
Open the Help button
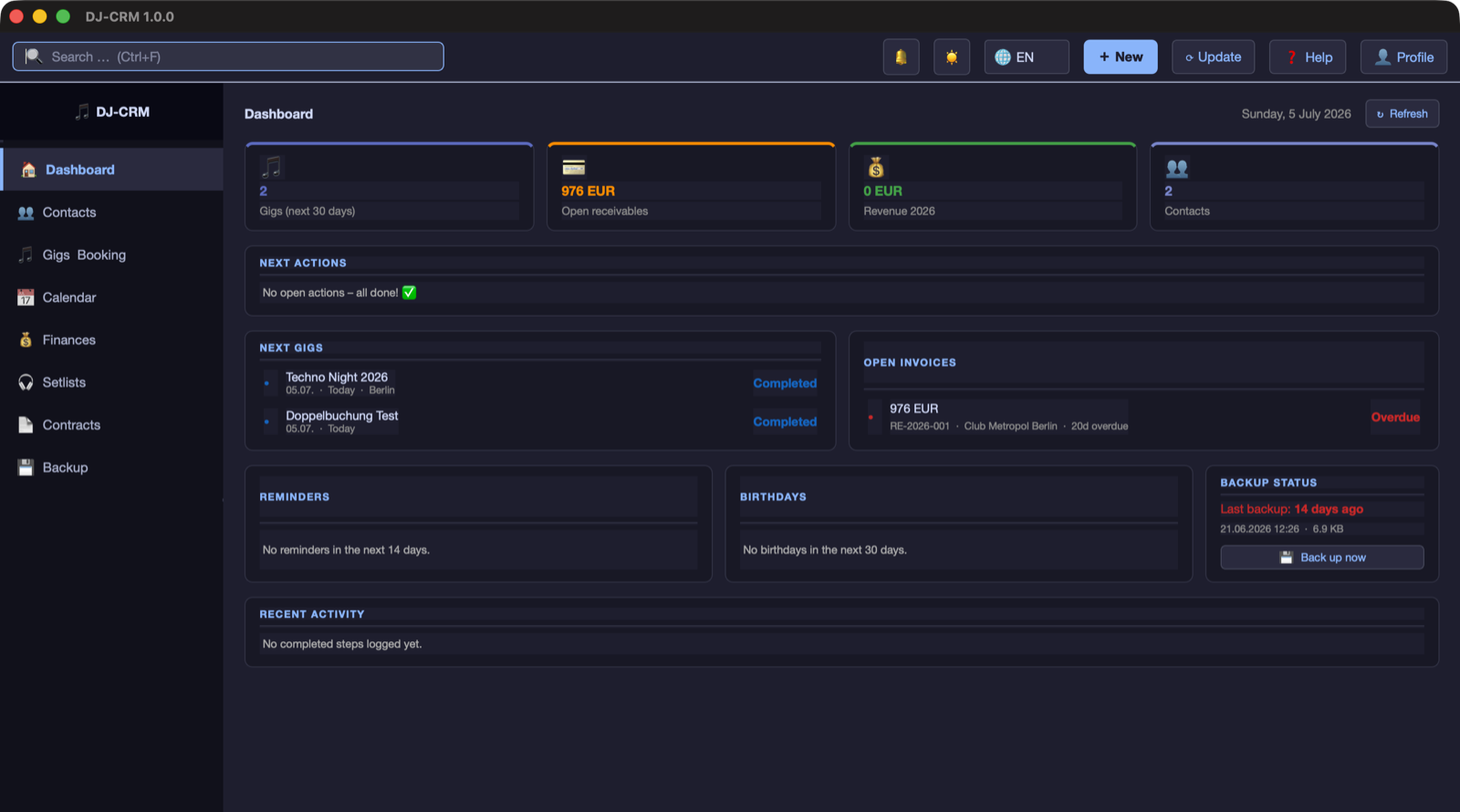pyautogui.click(x=1308, y=57)
